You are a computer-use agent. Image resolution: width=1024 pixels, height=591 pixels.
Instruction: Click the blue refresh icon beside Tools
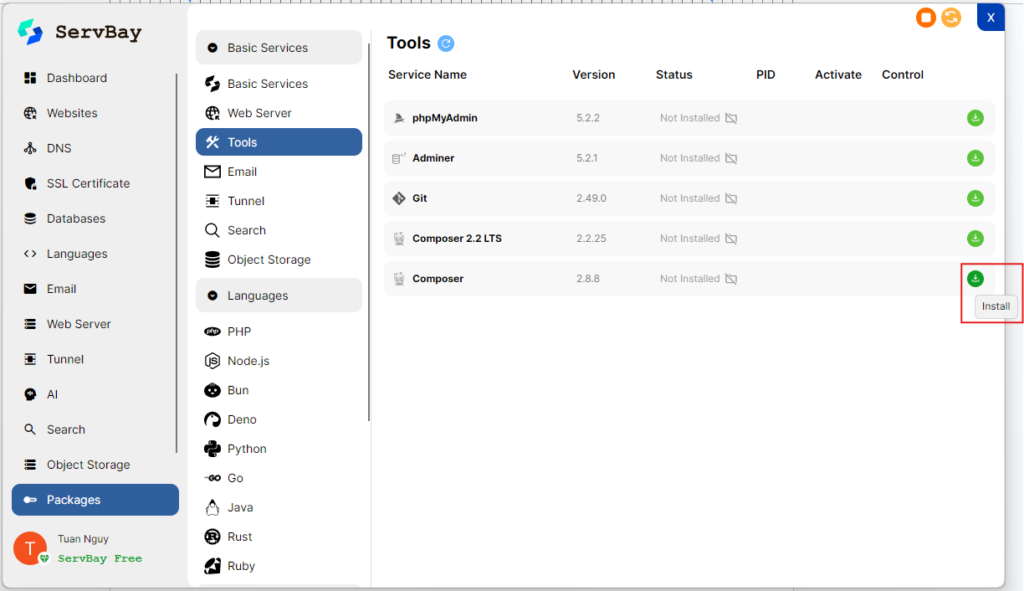pyautogui.click(x=446, y=43)
